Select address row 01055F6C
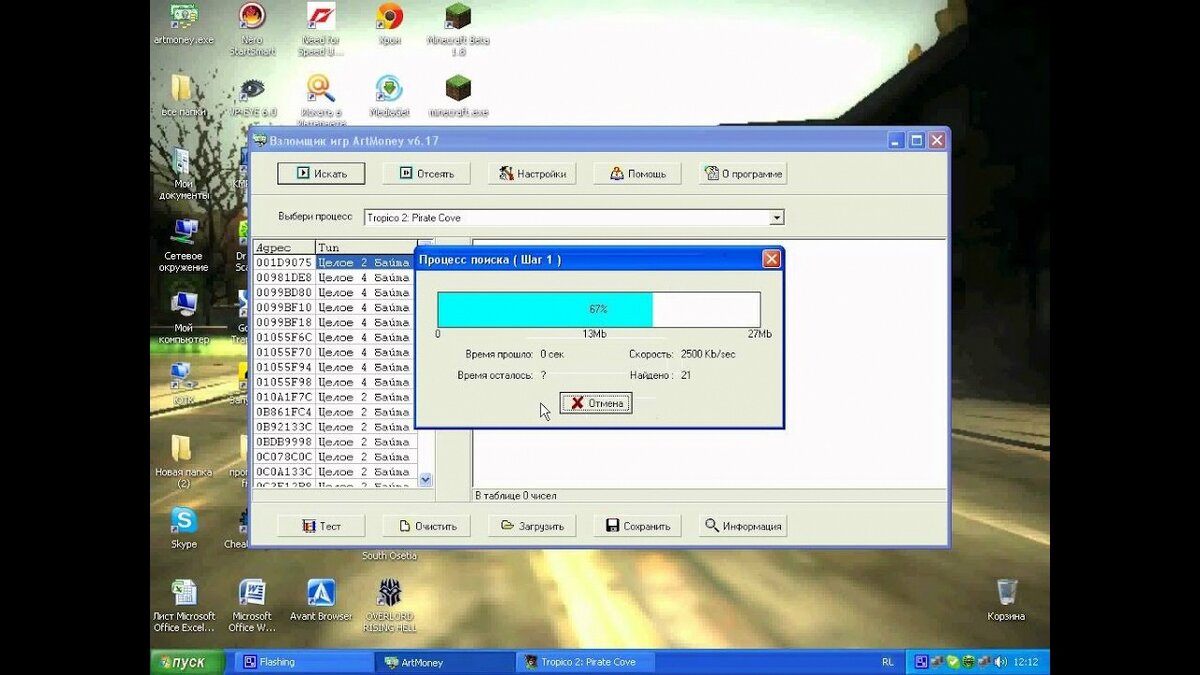 pos(334,337)
